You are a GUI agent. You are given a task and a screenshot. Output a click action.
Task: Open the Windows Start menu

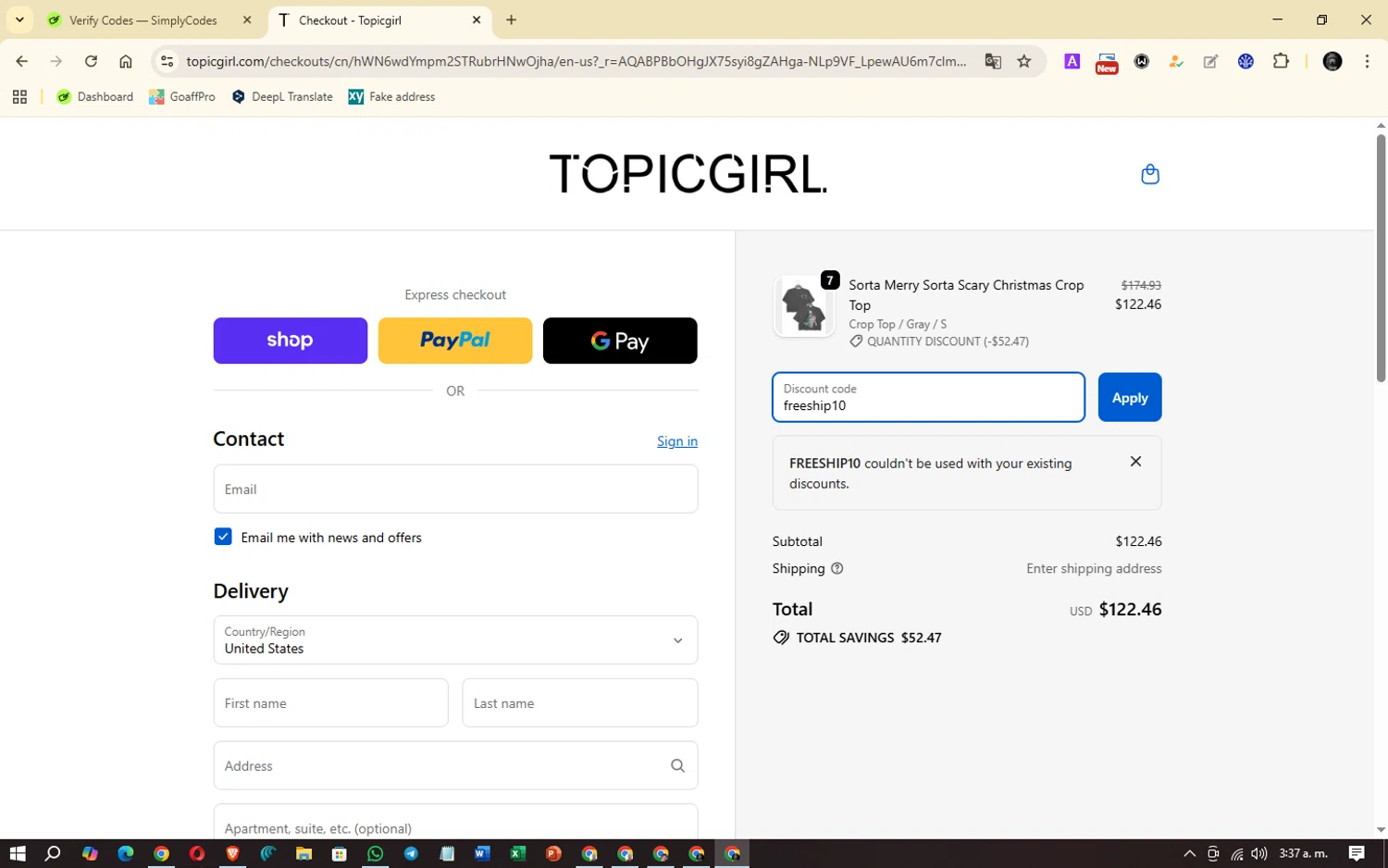coord(18,853)
